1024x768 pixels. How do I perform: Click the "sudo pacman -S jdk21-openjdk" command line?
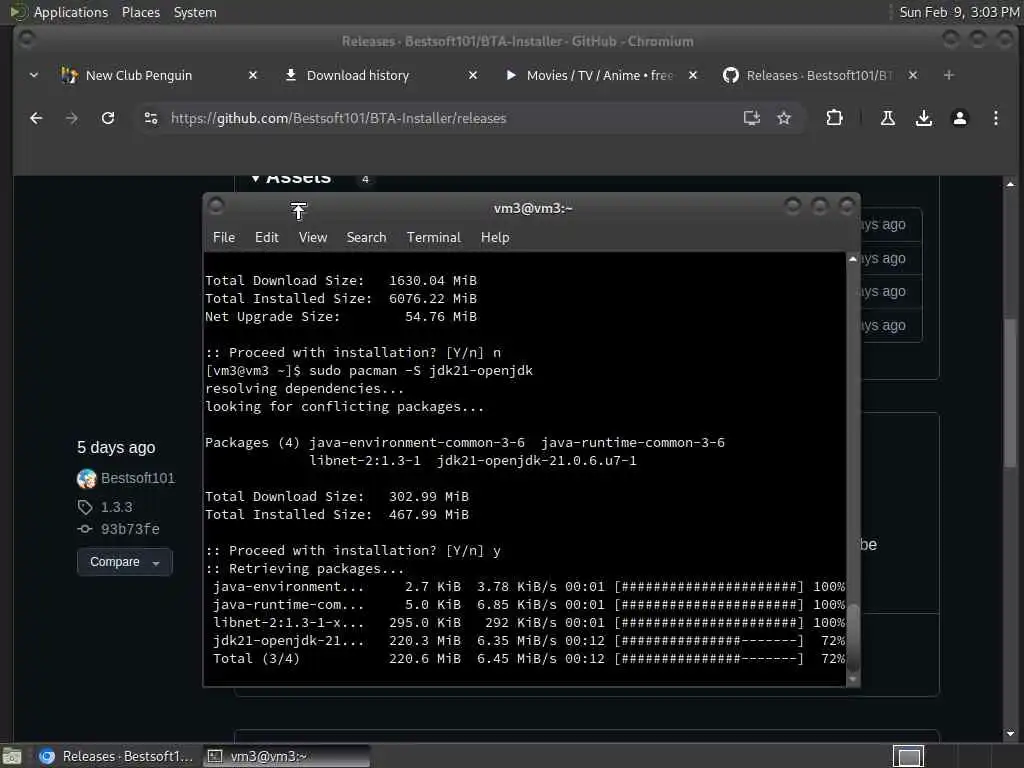pyautogui.click(x=421, y=370)
